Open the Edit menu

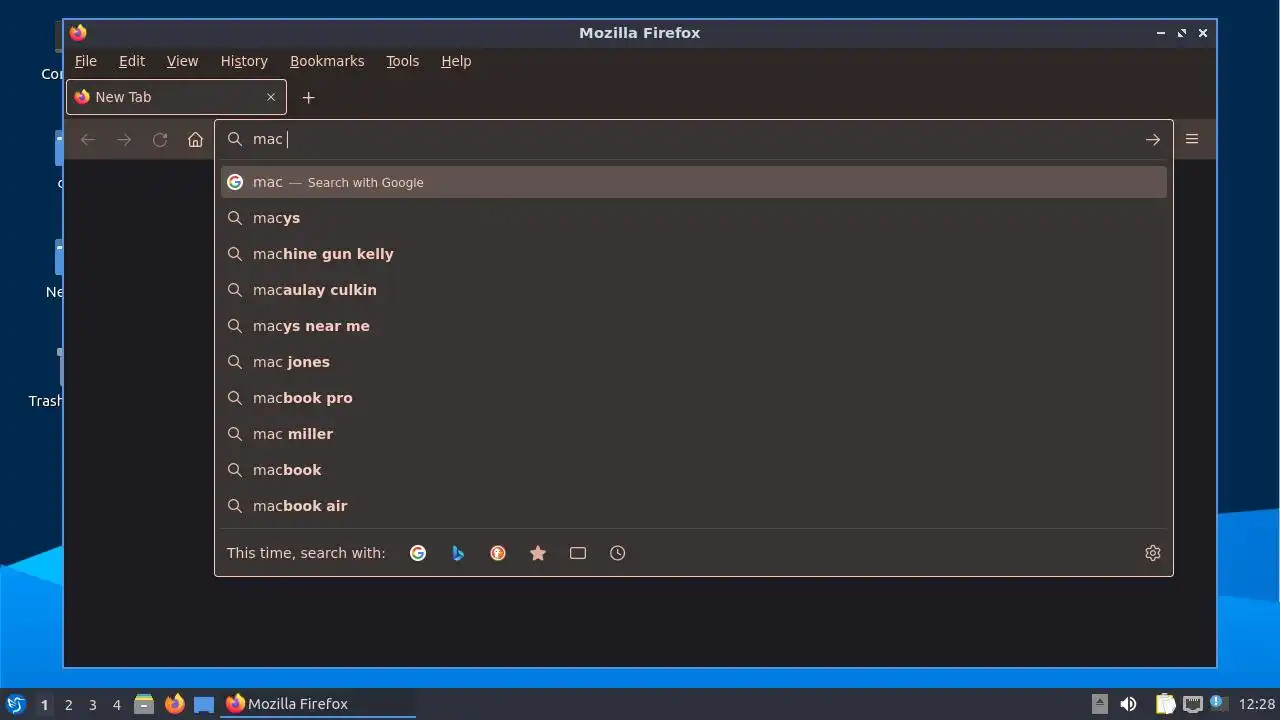(x=132, y=61)
